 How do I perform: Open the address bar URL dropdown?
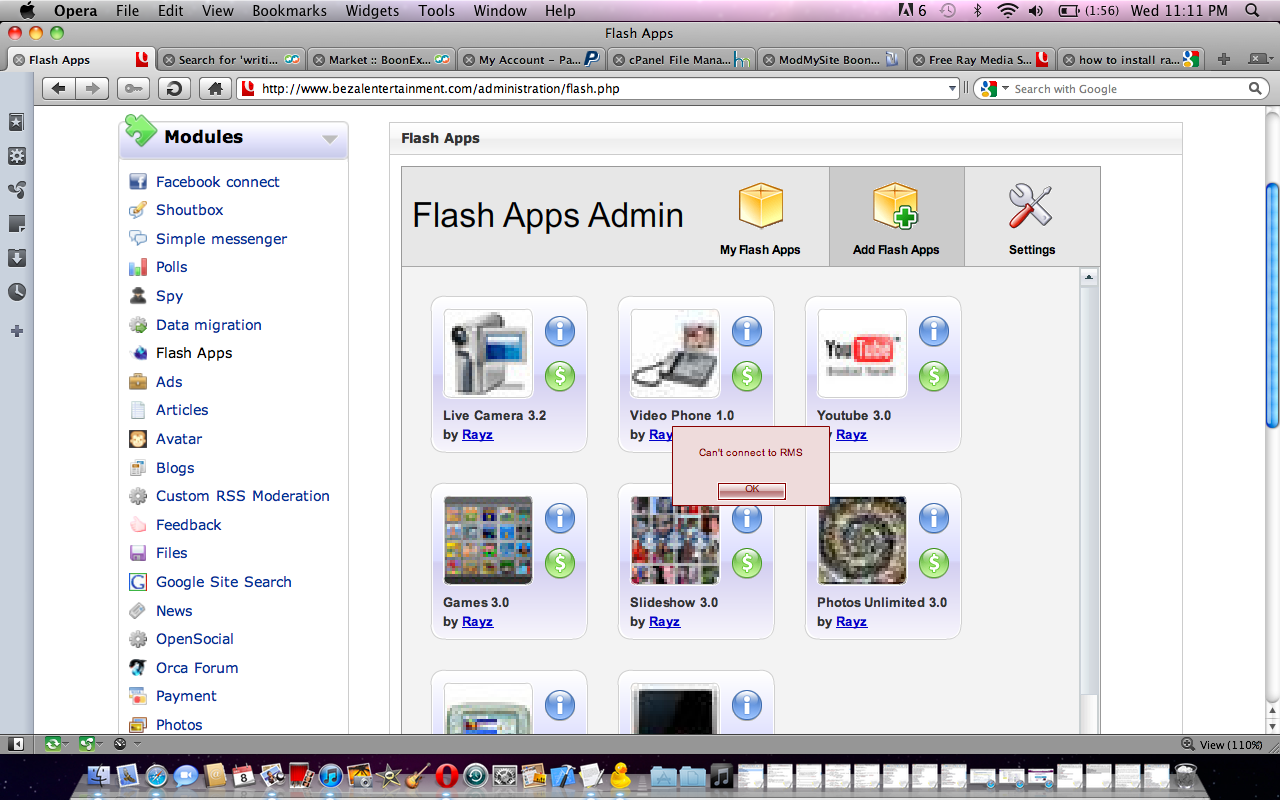(x=952, y=89)
